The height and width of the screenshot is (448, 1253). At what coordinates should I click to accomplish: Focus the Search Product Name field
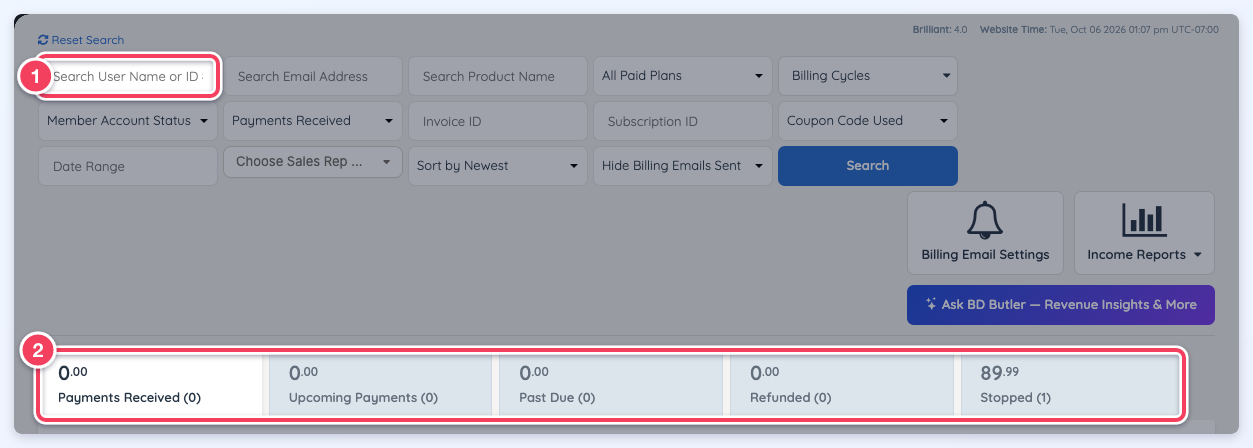(498, 76)
